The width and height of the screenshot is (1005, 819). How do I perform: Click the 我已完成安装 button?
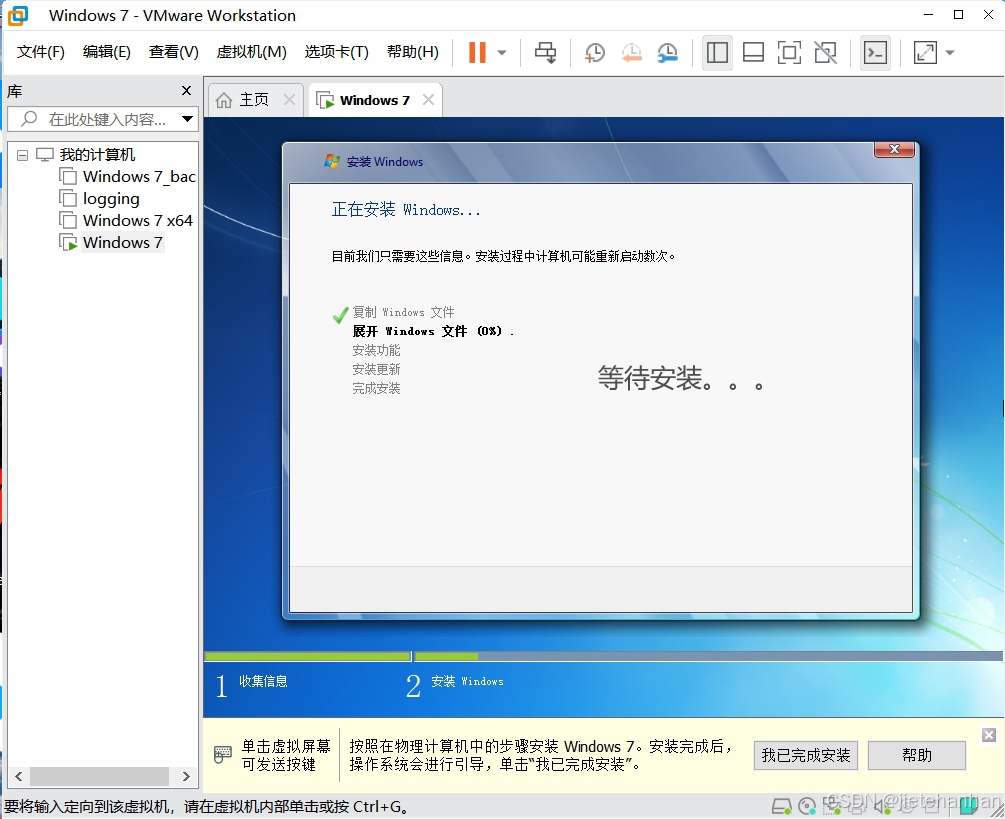pyautogui.click(x=806, y=756)
